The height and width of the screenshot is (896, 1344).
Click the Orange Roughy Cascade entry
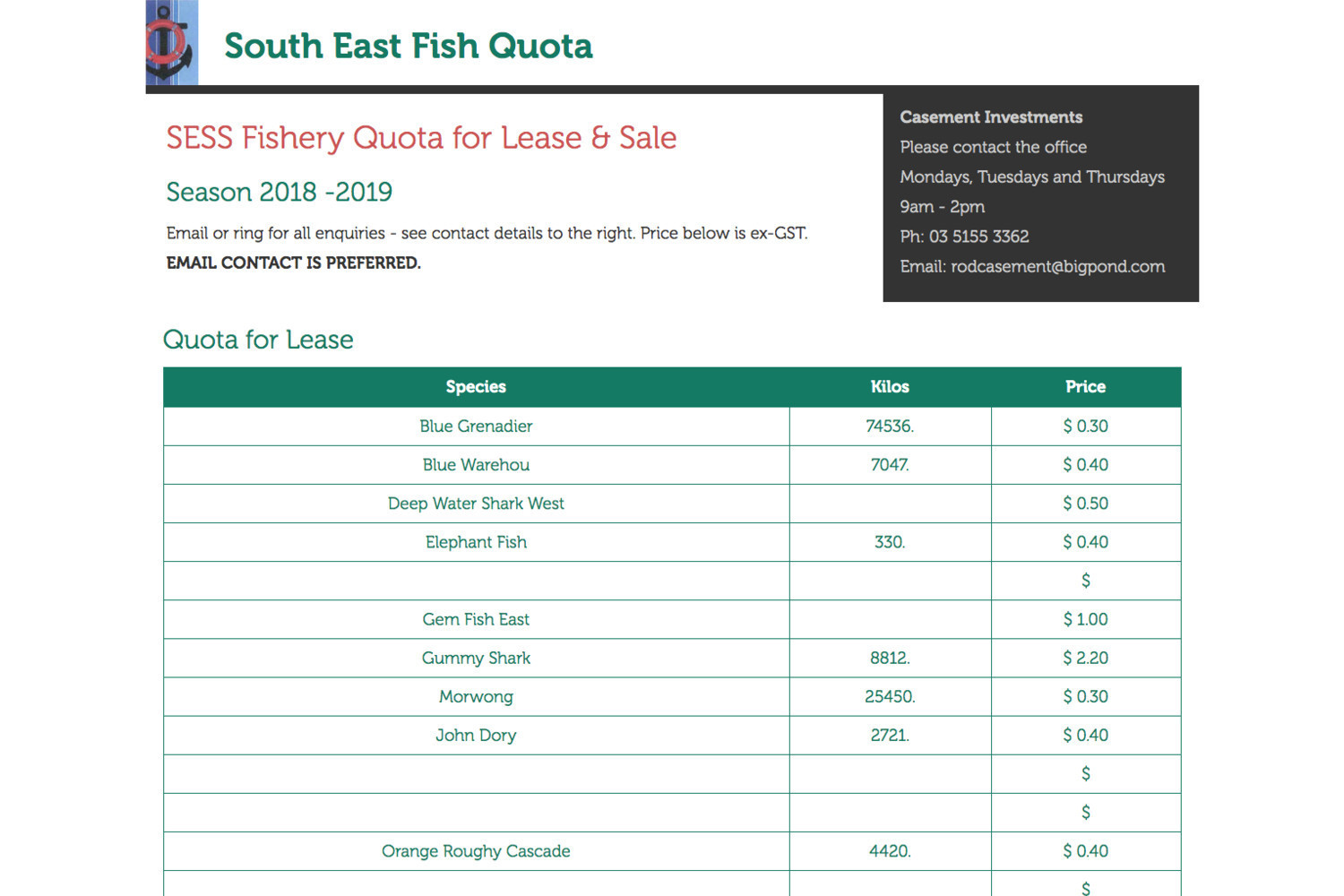(476, 851)
